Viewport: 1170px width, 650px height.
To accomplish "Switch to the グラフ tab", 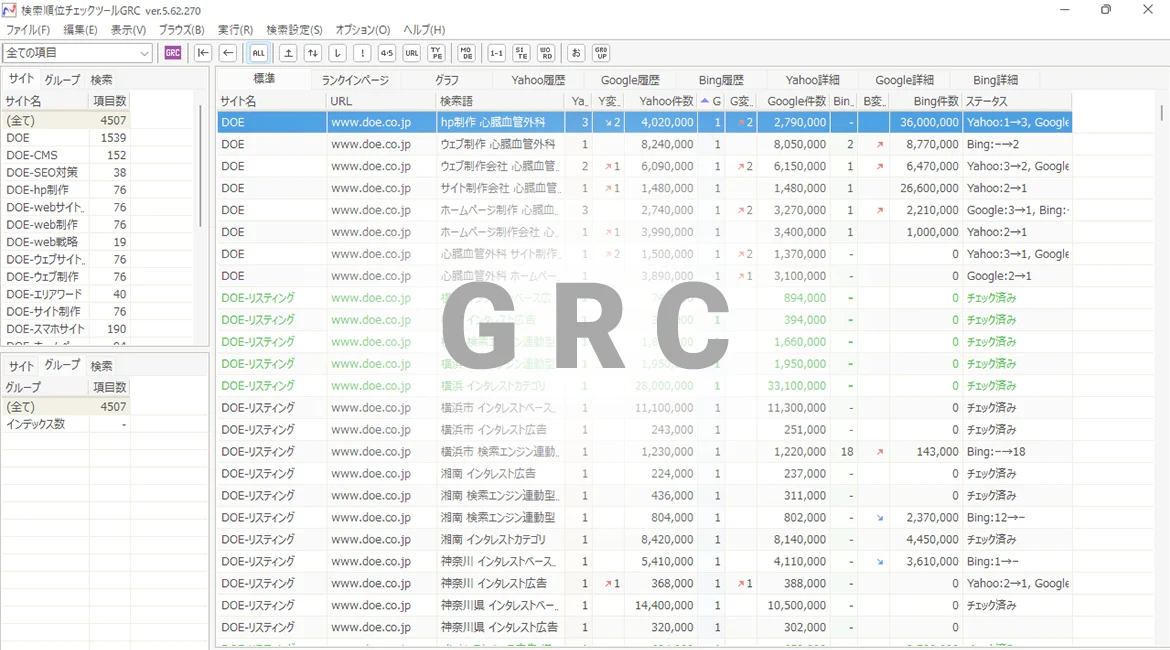I will click(447, 80).
